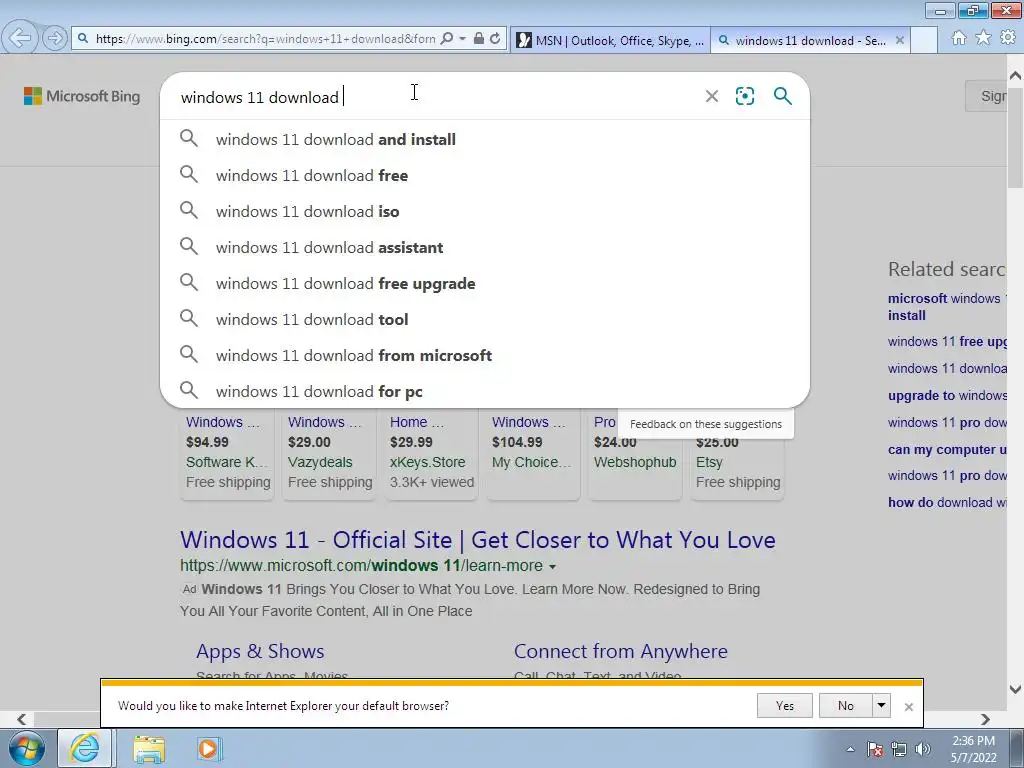1024x768 pixels.
Task: Open the $94.99 Software K... product card
Action: click(227, 453)
